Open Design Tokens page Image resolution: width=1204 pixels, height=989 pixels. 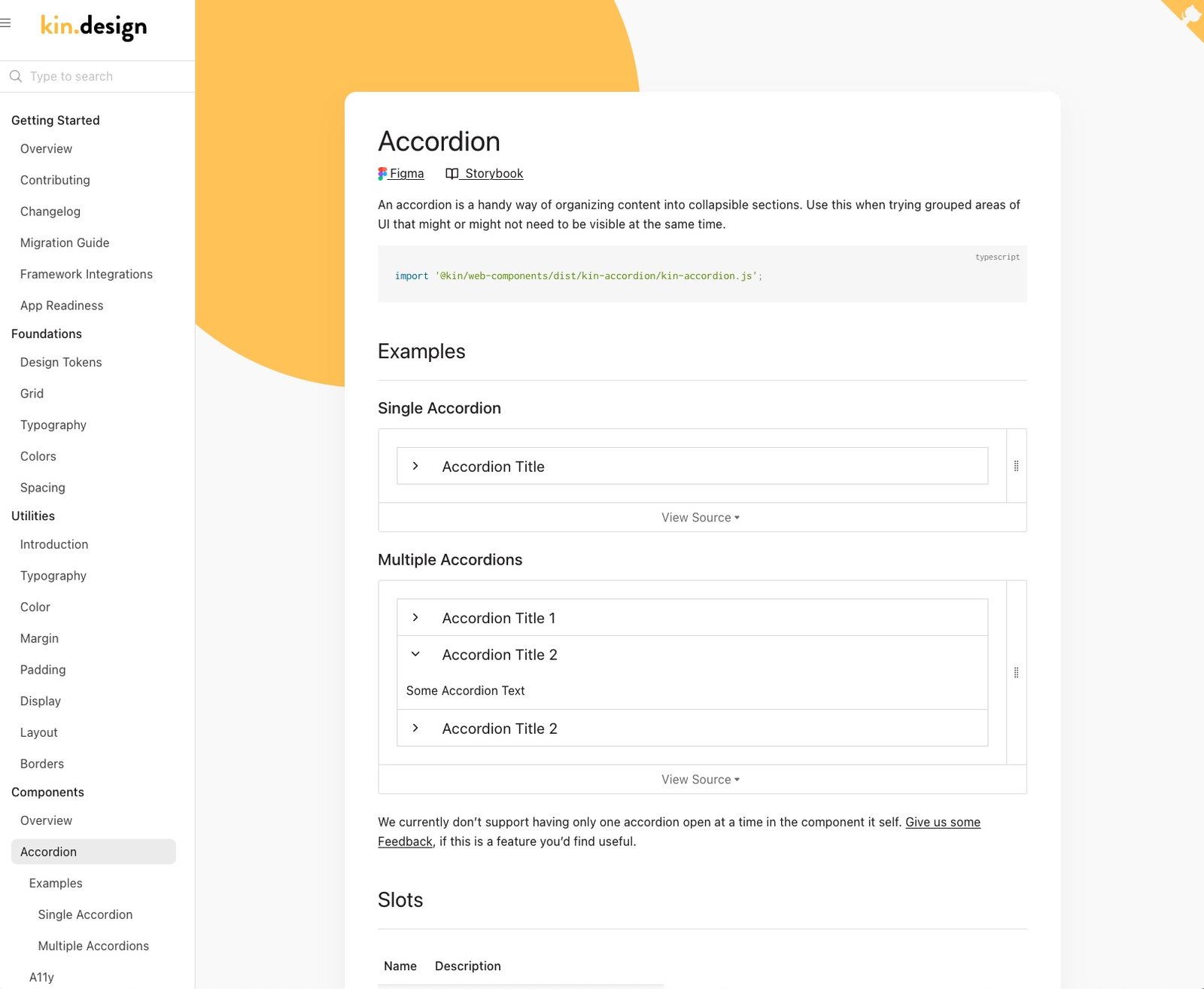[x=61, y=362]
